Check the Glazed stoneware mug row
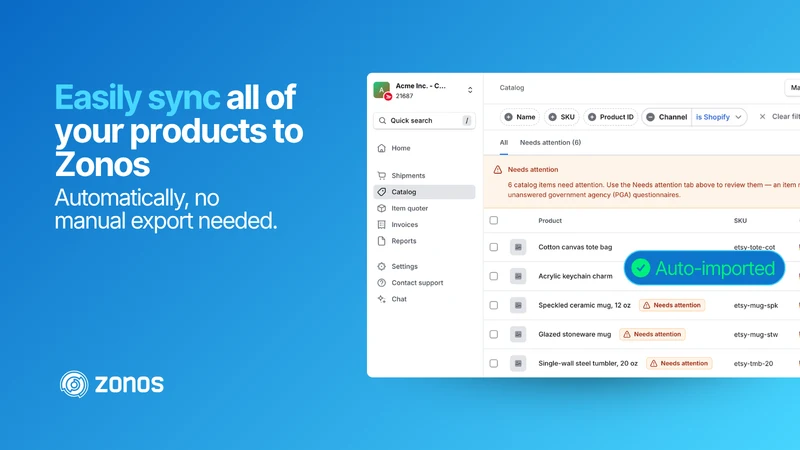Viewport: 800px width, 450px height. 493,334
